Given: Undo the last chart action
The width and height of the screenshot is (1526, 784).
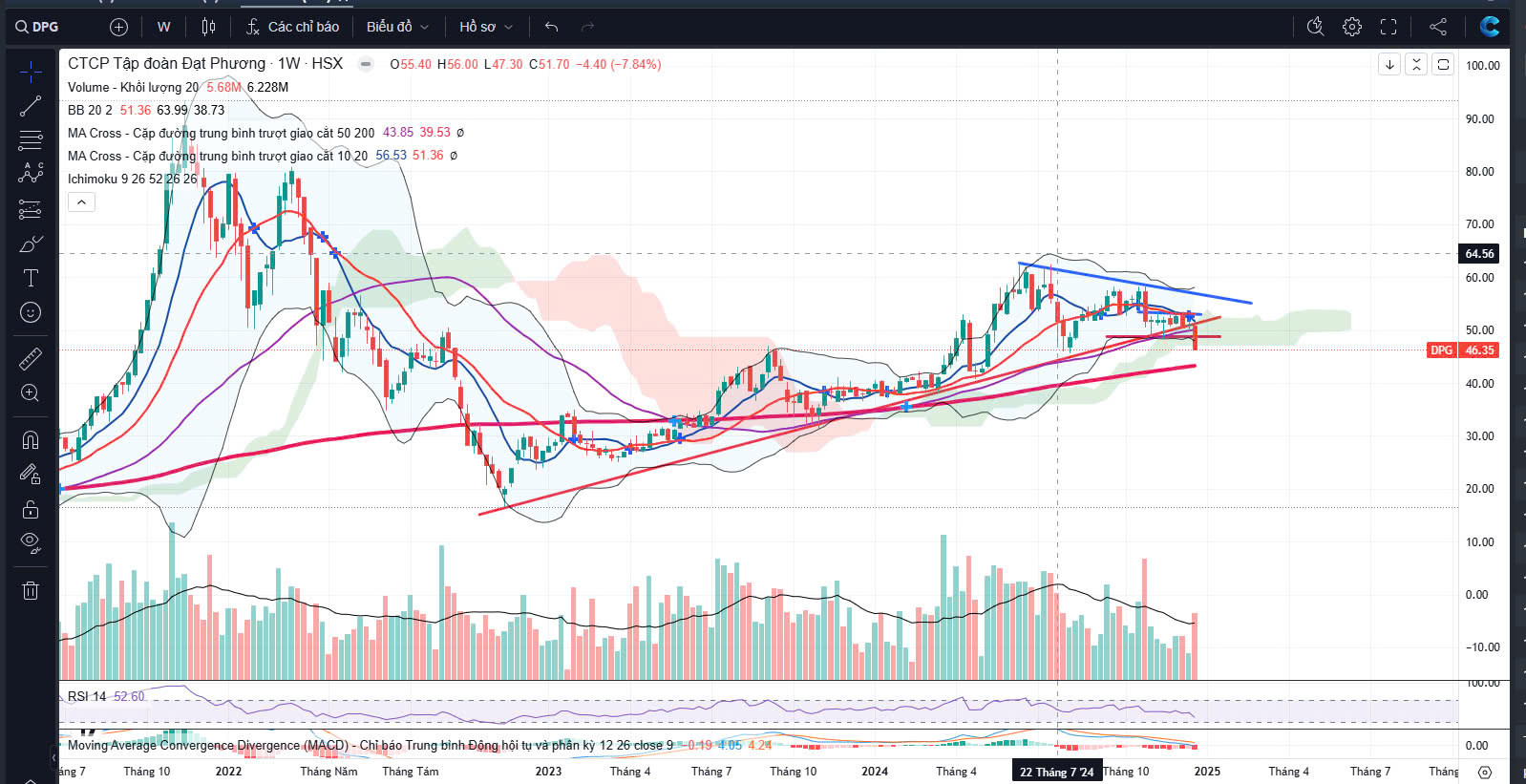Looking at the screenshot, I should click(x=551, y=27).
